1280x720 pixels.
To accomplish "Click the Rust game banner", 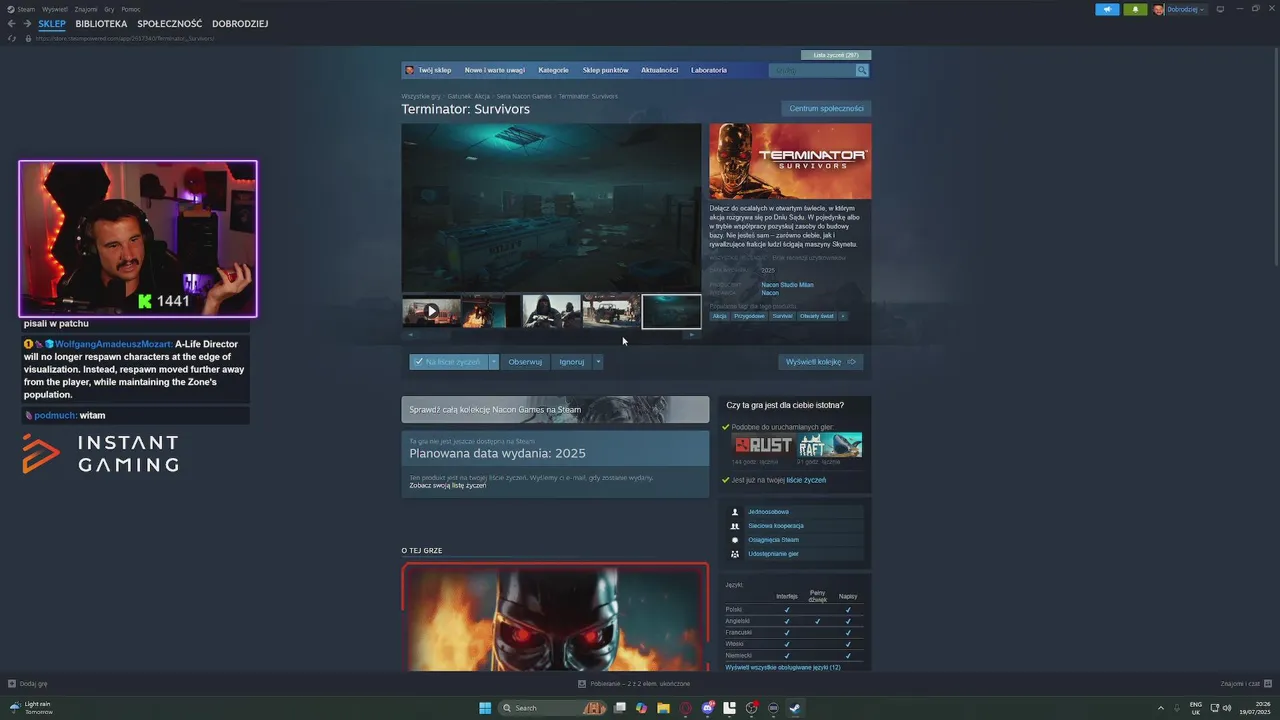I will tap(762, 445).
